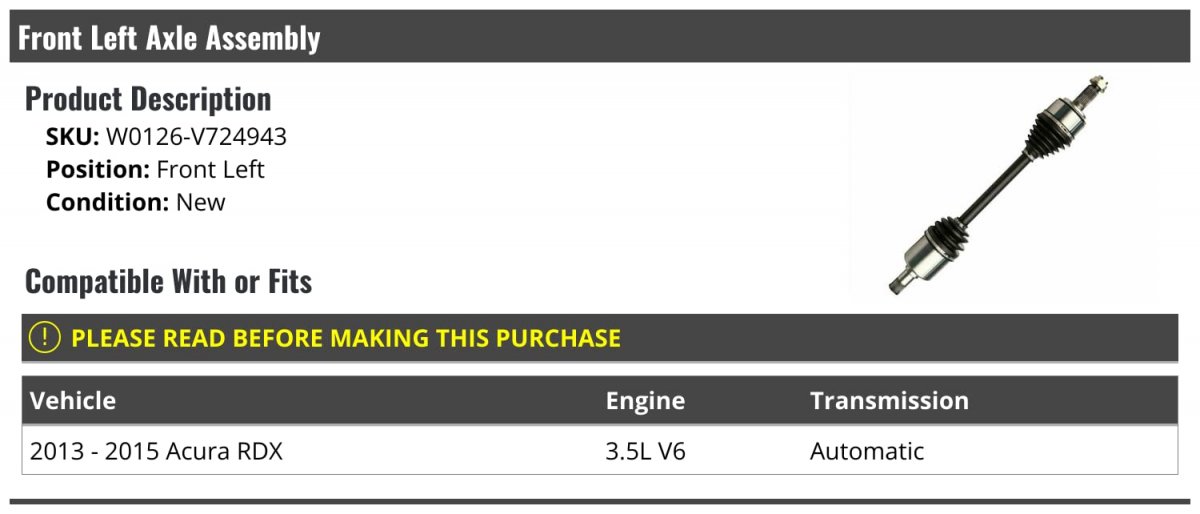
Task: Click the Vehicle column header
Action: click(73, 401)
